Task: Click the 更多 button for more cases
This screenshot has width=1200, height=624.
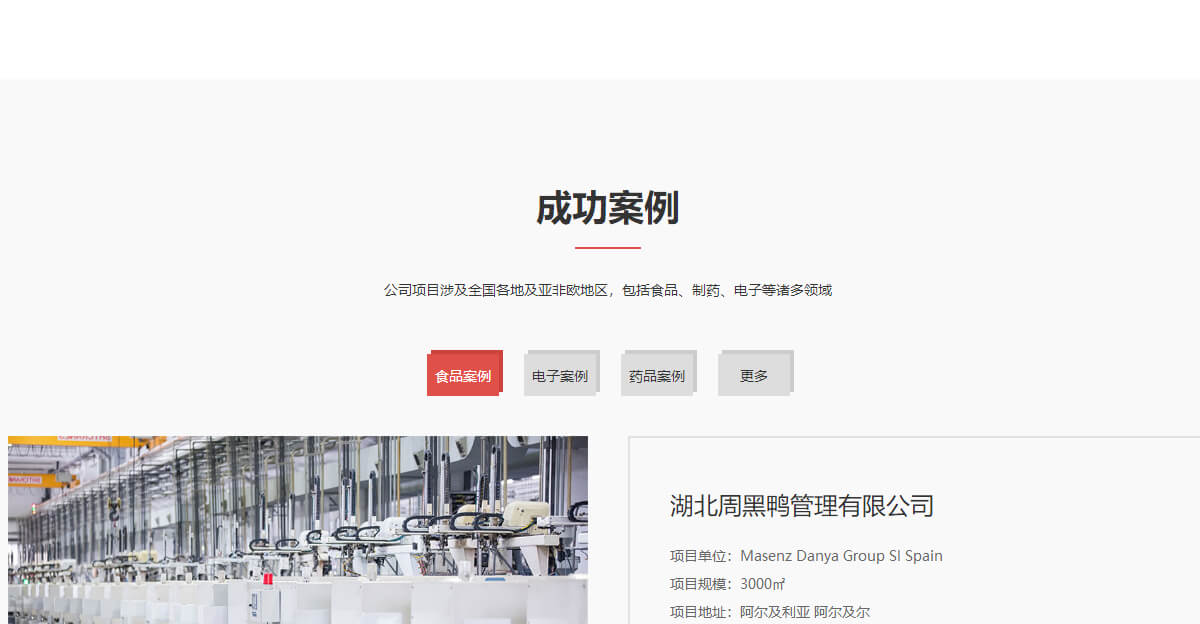Action: [x=754, y=371]
